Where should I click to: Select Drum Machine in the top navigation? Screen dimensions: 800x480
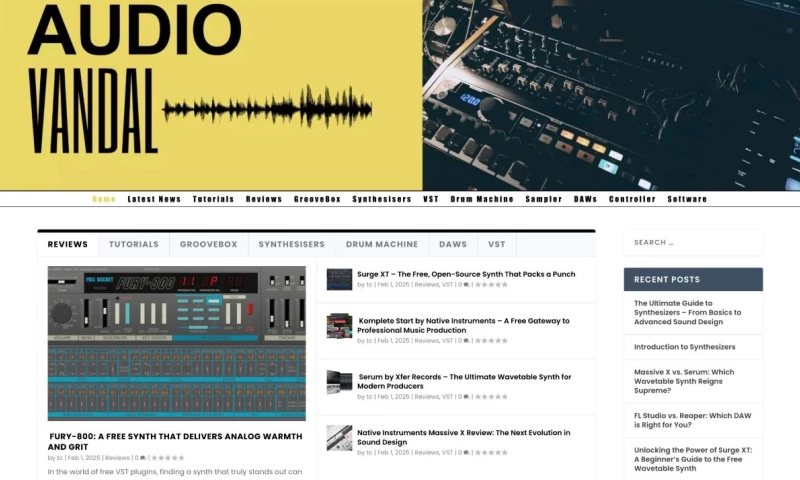[x=482, y=199]
